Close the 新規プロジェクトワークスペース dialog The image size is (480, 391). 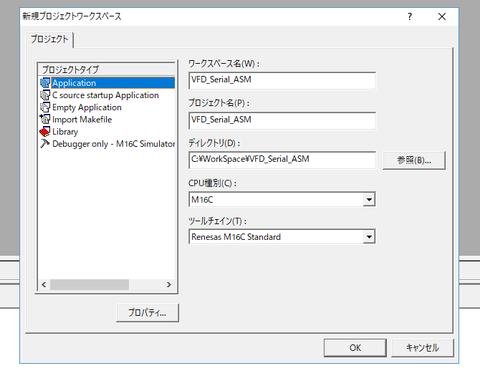click(x=442, y=16)
